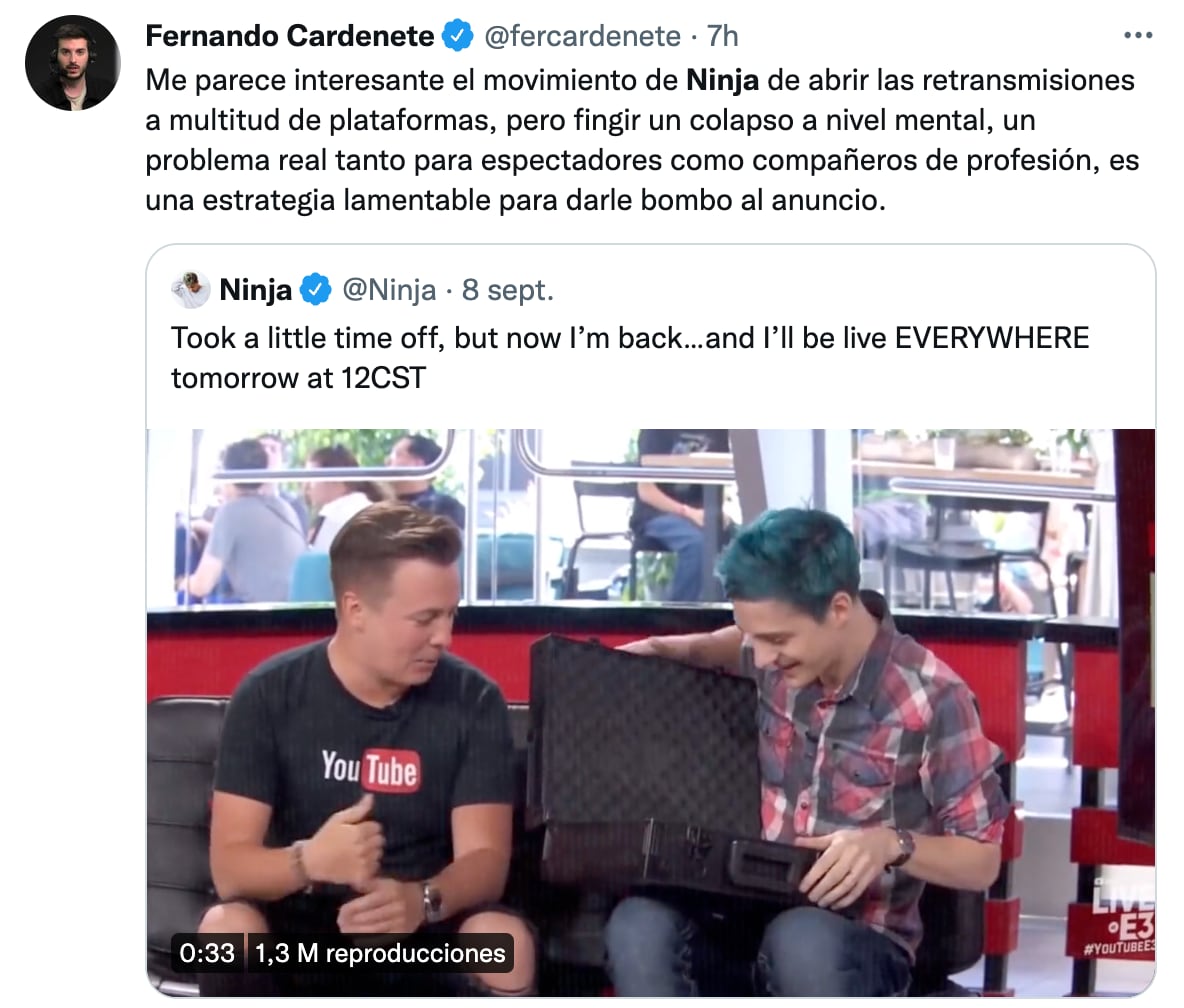The width and height of the screenshot is (1184, 1008).
Task: Click the YouTube logo on the man's shirt
Action: point(370,769)
